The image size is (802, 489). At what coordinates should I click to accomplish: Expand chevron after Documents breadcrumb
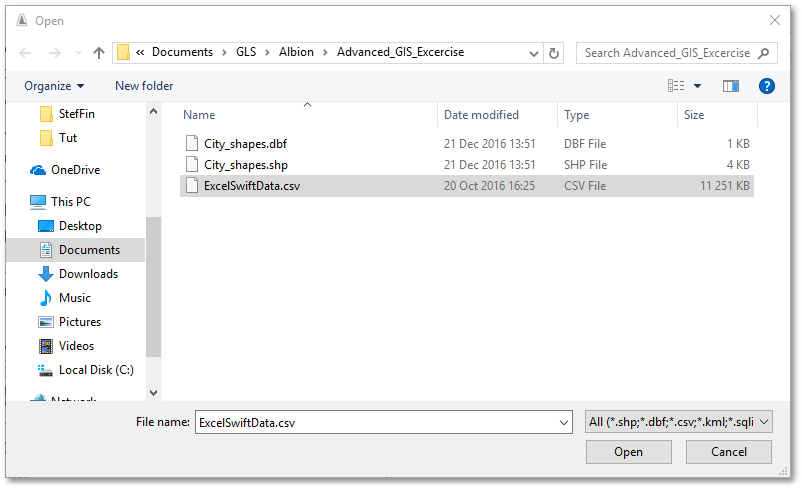point(224,53)
